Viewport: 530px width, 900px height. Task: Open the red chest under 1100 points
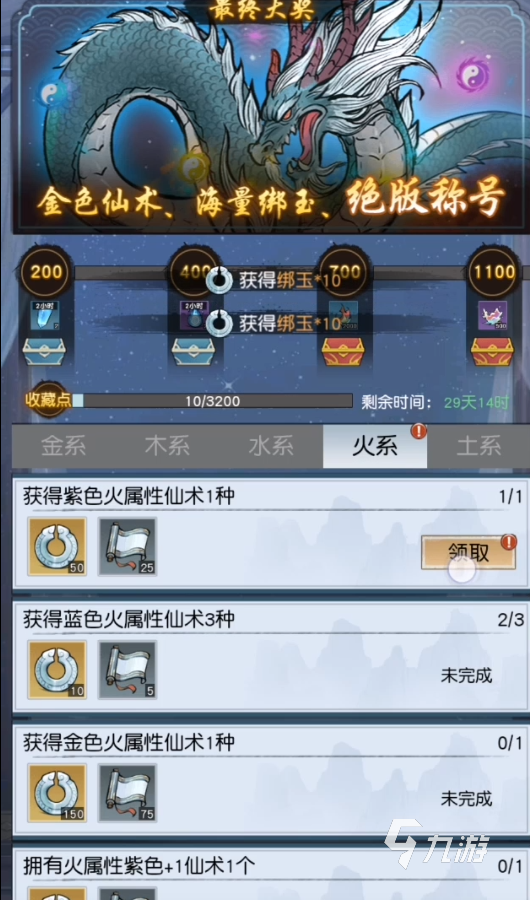click(x=493, y=351)
